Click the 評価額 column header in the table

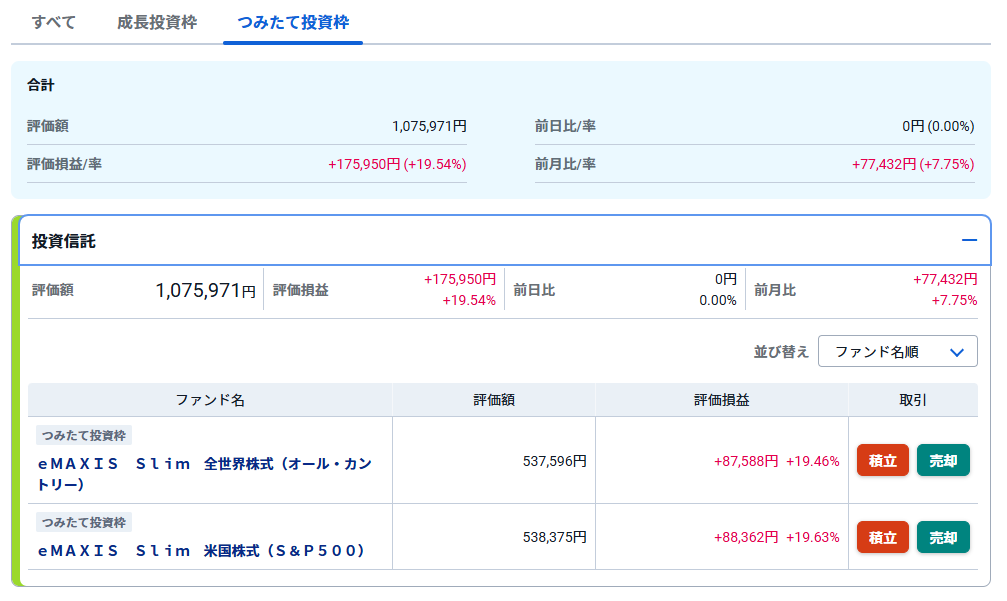click(494, 400)
